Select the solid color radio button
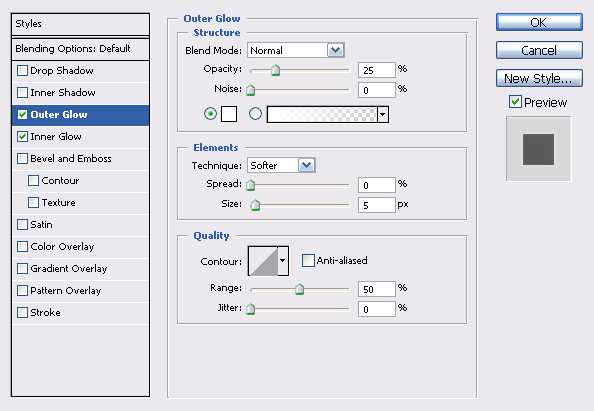The height and width of the screenshot is (411, 594). point(210,114)
